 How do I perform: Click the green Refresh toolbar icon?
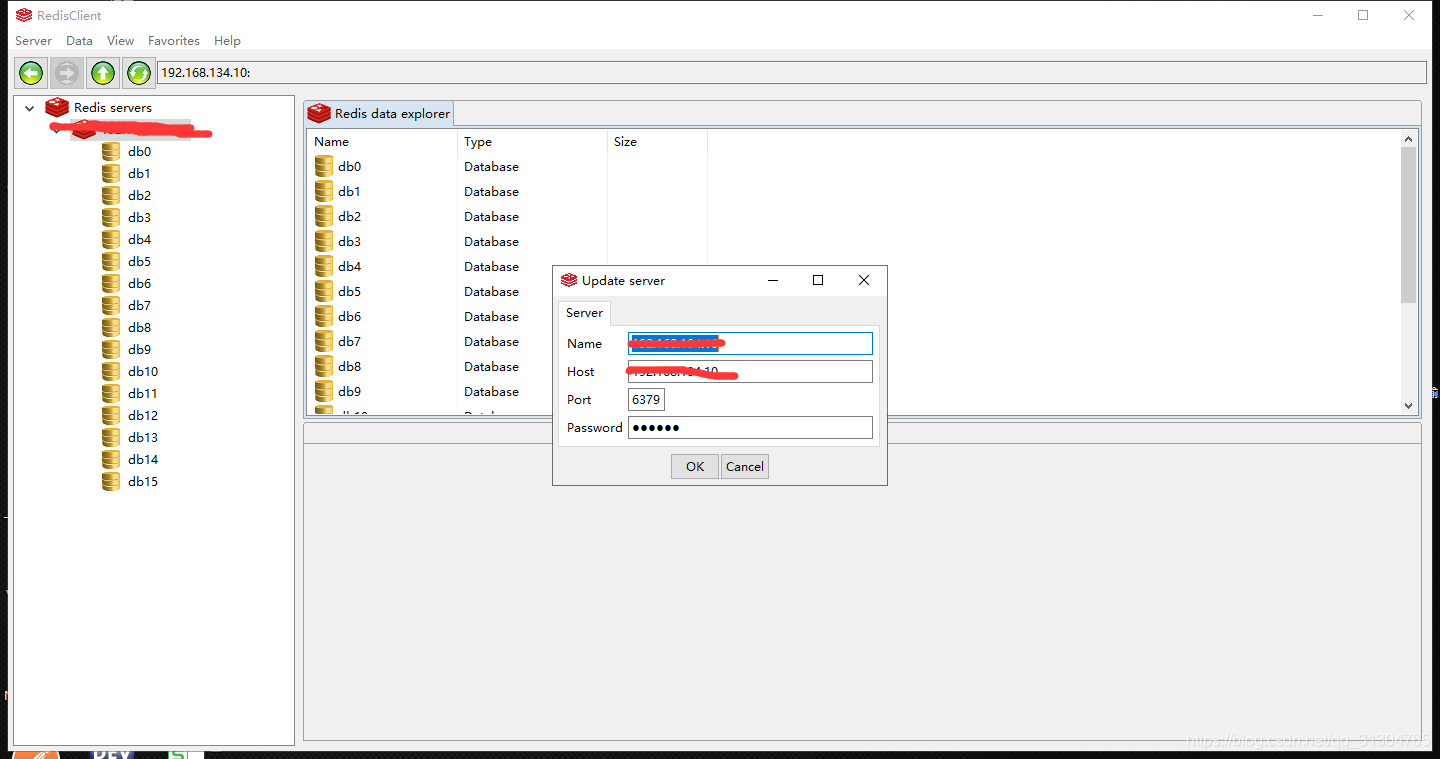tap(139, 73)
